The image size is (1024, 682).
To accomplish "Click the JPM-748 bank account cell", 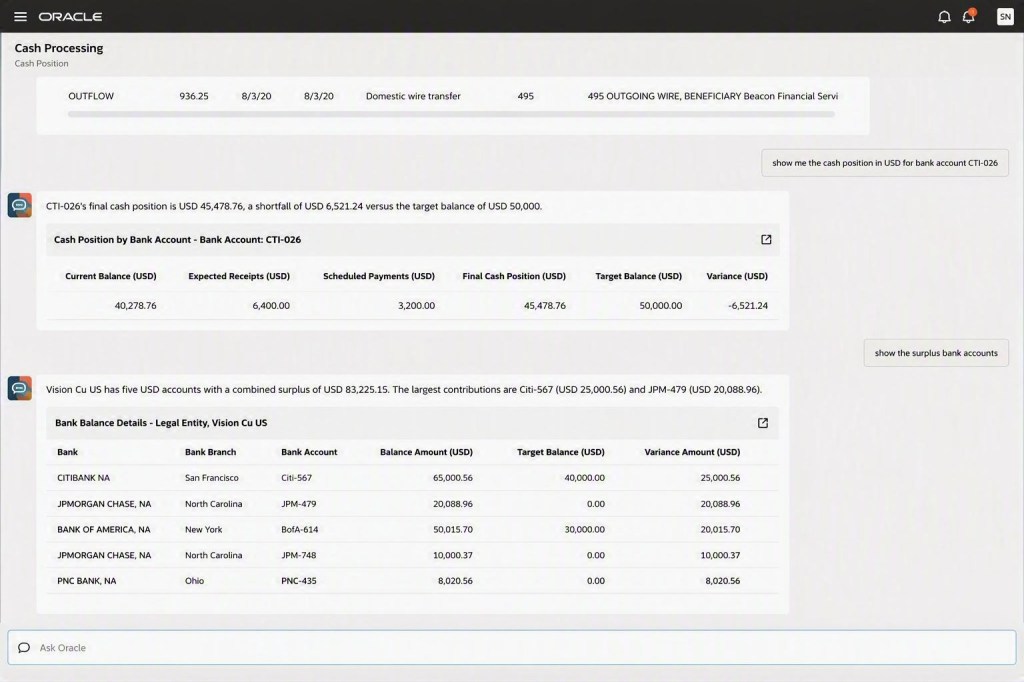I will click(298, 555).
